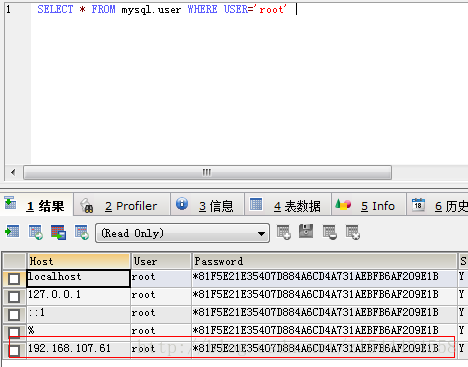Open the 5 Info tab

point(369,205)
